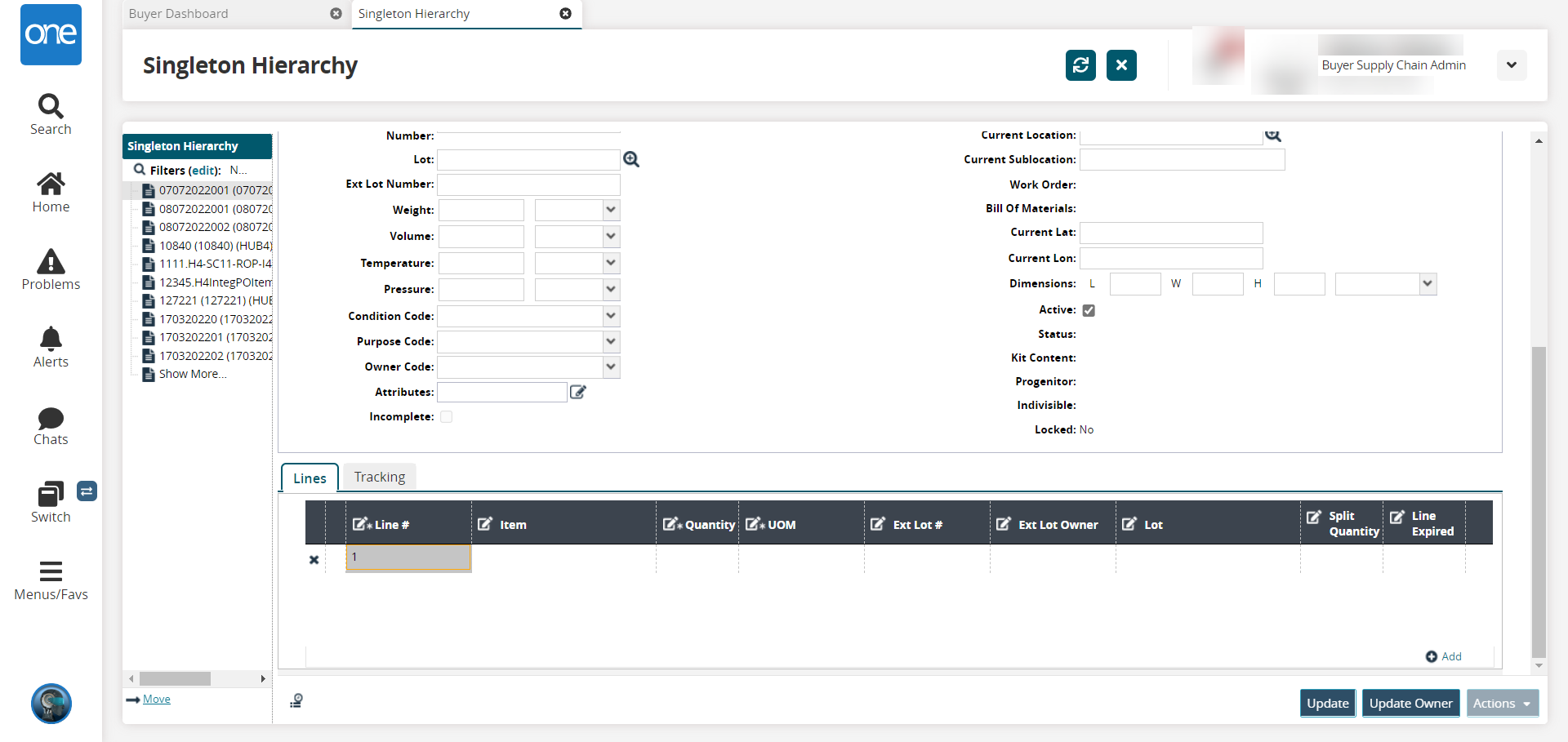
Task: Expand the Purpose Code dropdown
Action: tap(611, 341)
